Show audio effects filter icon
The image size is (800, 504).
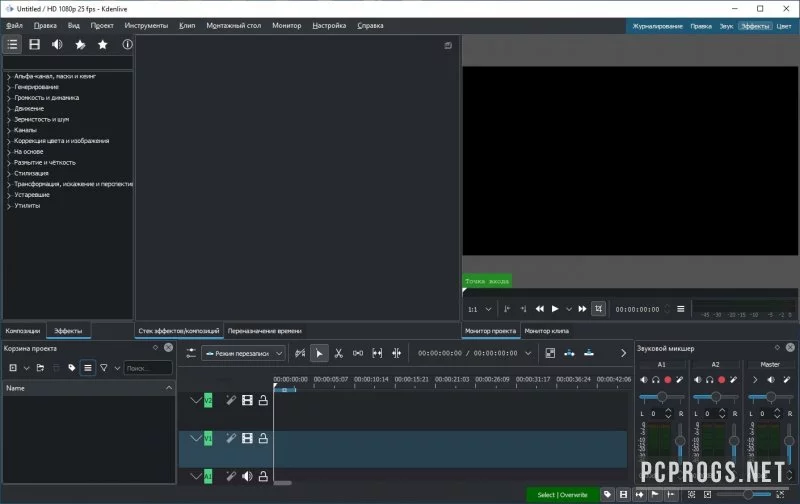pos(57,44)
